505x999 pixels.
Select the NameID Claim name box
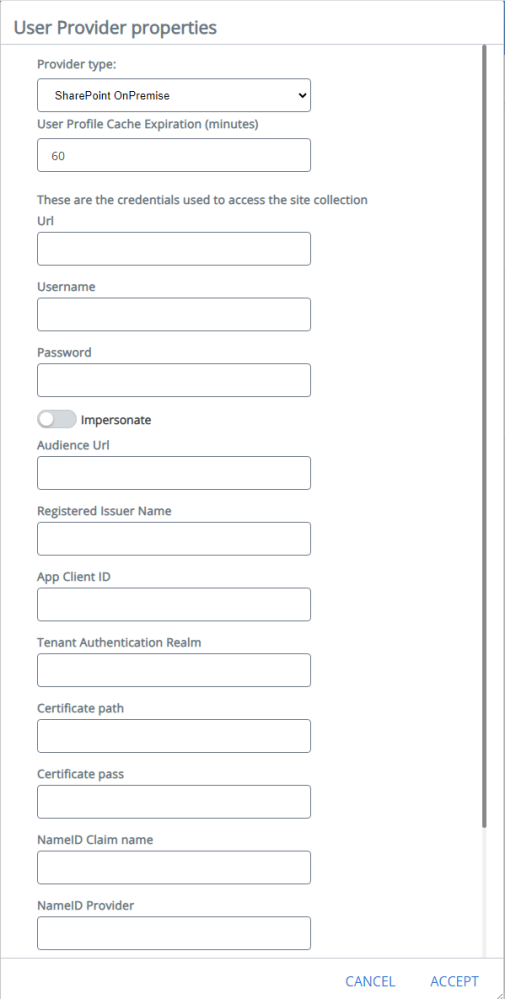pyautogui.click(x=174, y=867)
